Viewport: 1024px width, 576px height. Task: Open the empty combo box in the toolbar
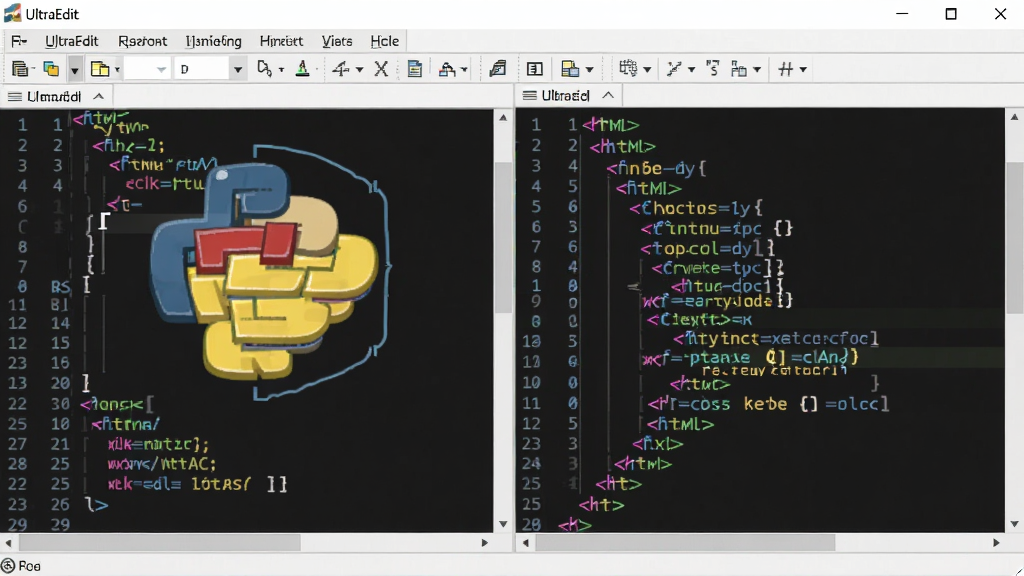(x=147, y=69)
